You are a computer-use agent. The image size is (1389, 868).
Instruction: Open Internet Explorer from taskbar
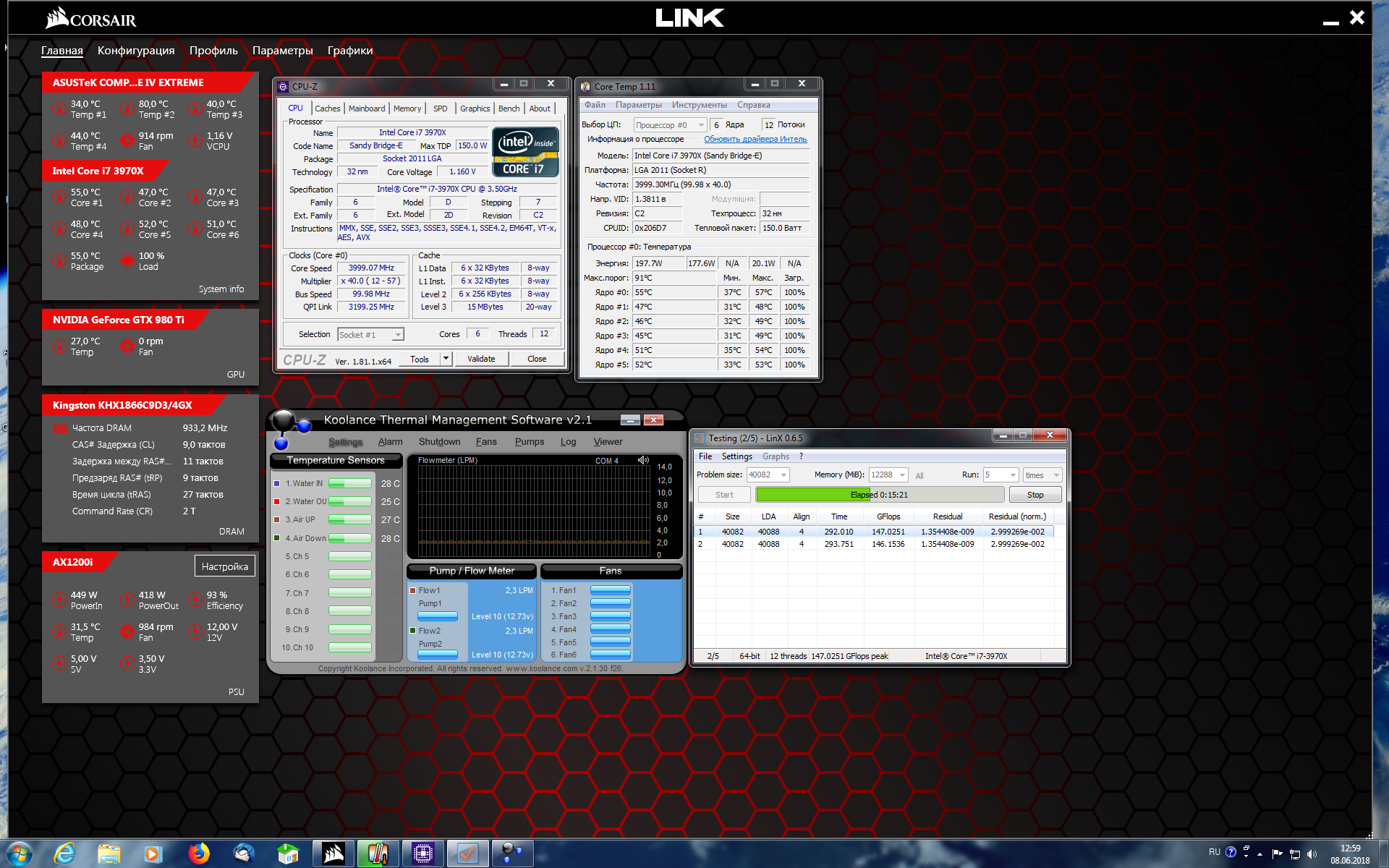click(x=64, y=854)
